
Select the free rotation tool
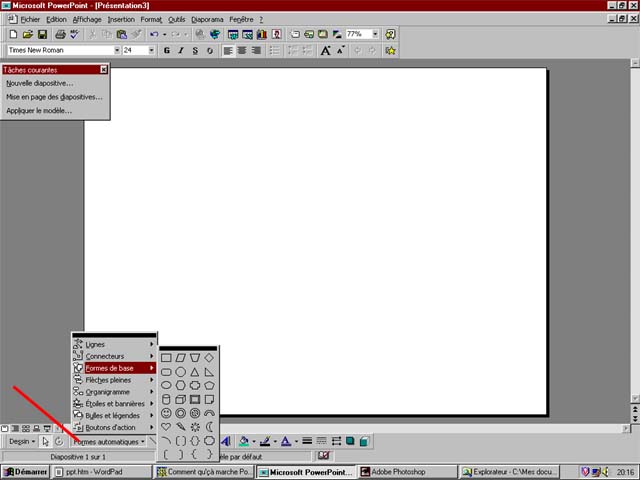(60, 441)
